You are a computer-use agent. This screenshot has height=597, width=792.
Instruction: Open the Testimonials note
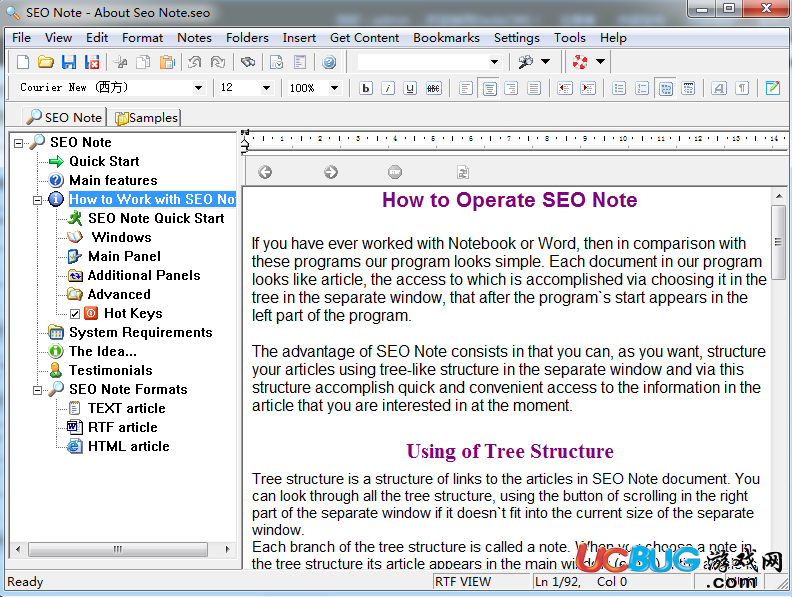[x=111, y=371]
